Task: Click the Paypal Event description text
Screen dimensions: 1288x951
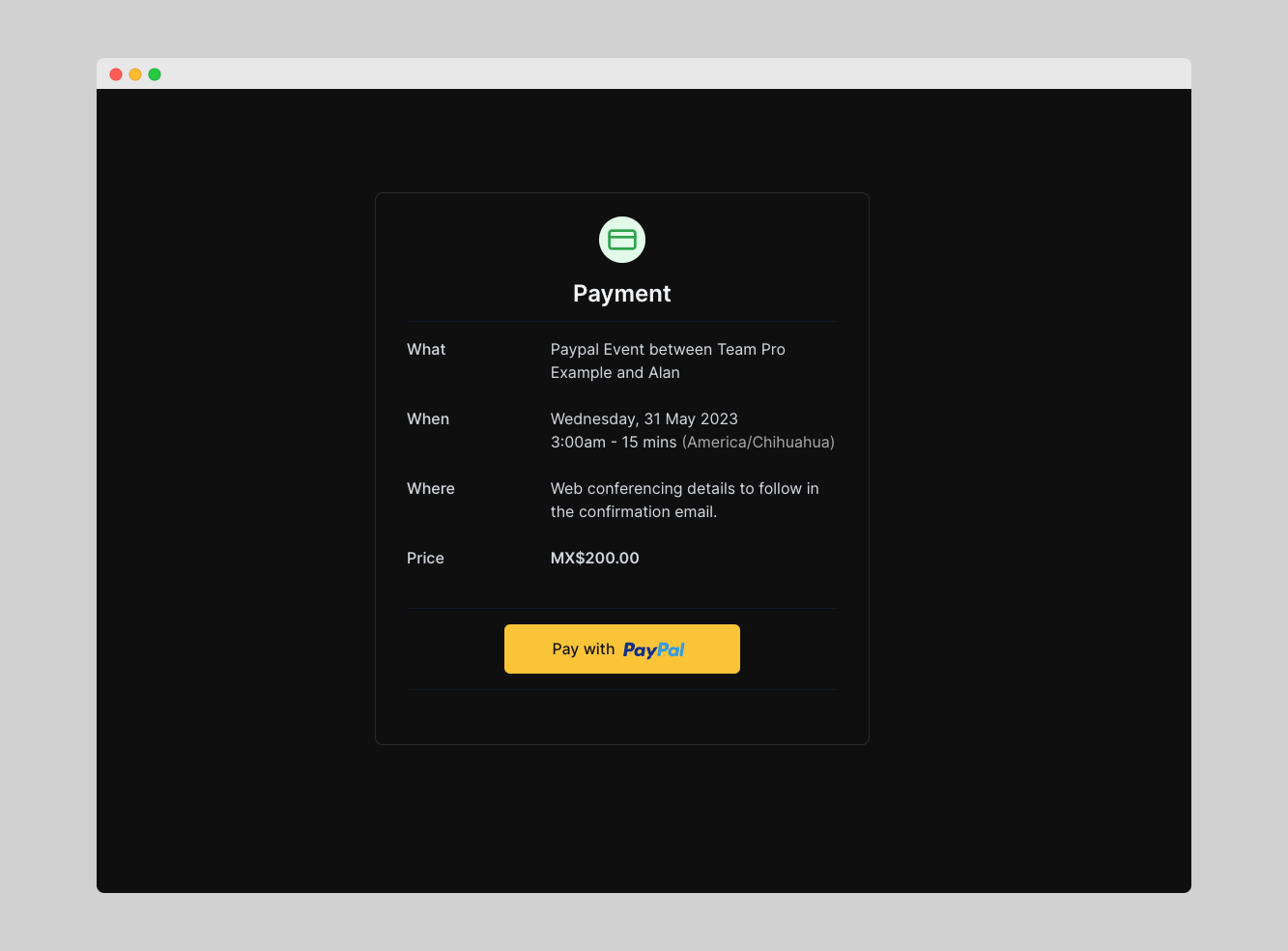Action: point(668,360)
